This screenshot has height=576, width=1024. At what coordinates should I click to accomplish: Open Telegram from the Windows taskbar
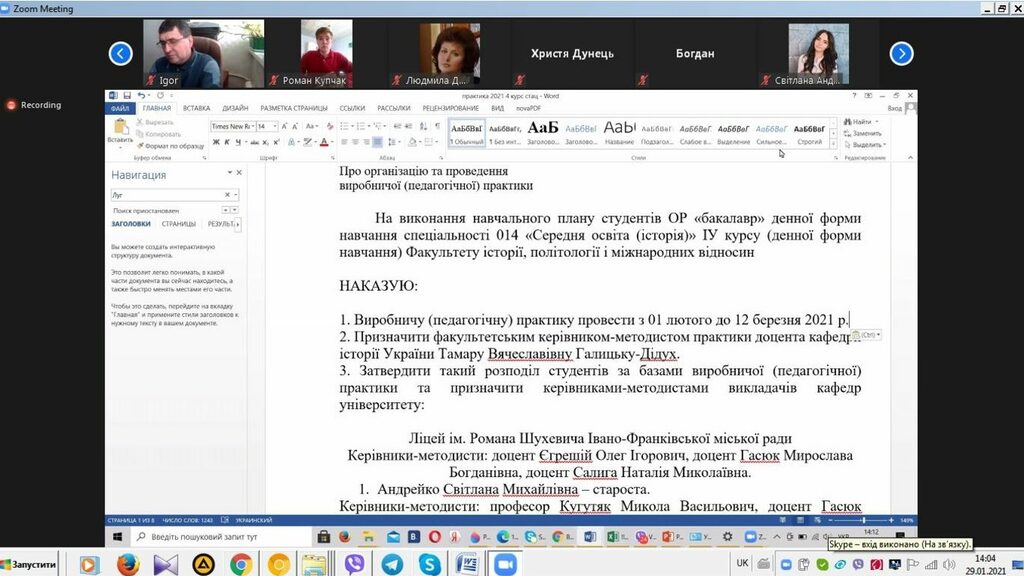pyautogui.click(x=392, y=565)
